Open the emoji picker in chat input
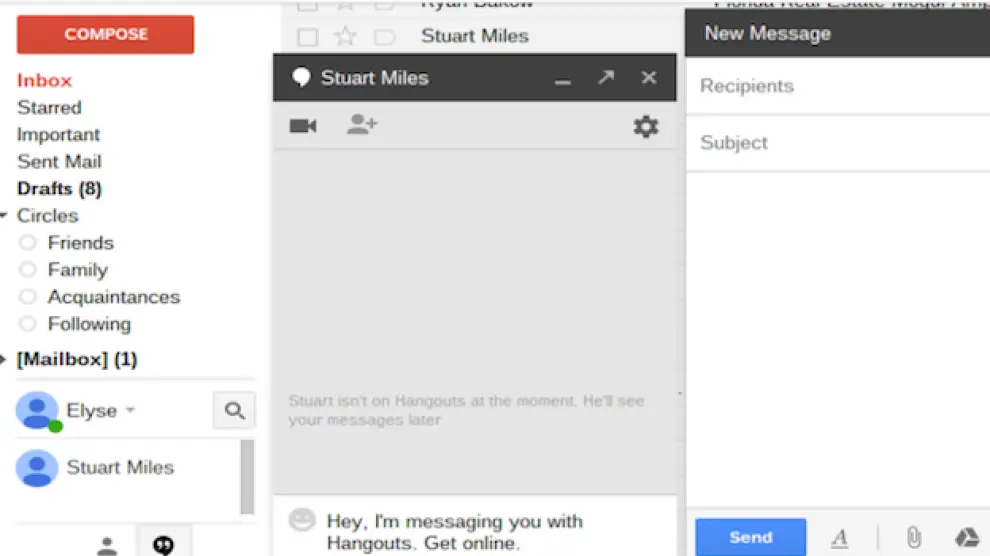This screenshot has width=990, height=556. (x=301, y=520)
